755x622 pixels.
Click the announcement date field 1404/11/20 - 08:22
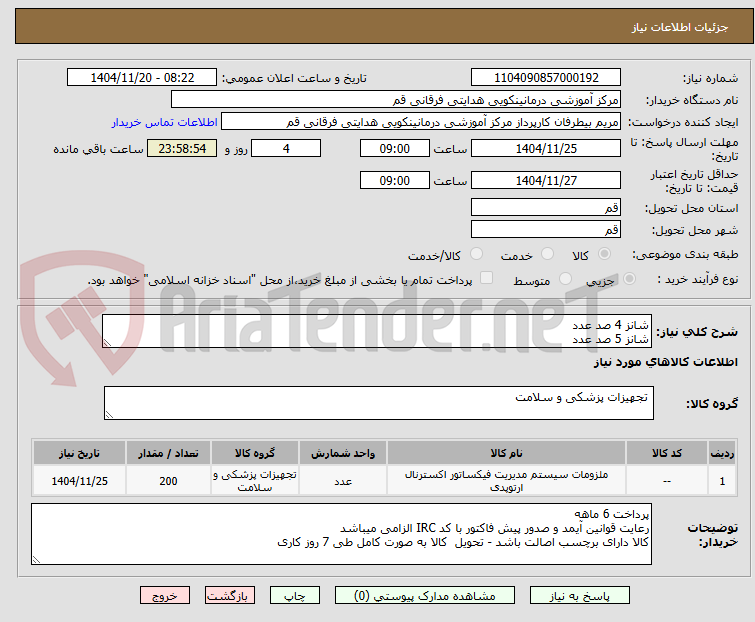[x=142, y=78]
